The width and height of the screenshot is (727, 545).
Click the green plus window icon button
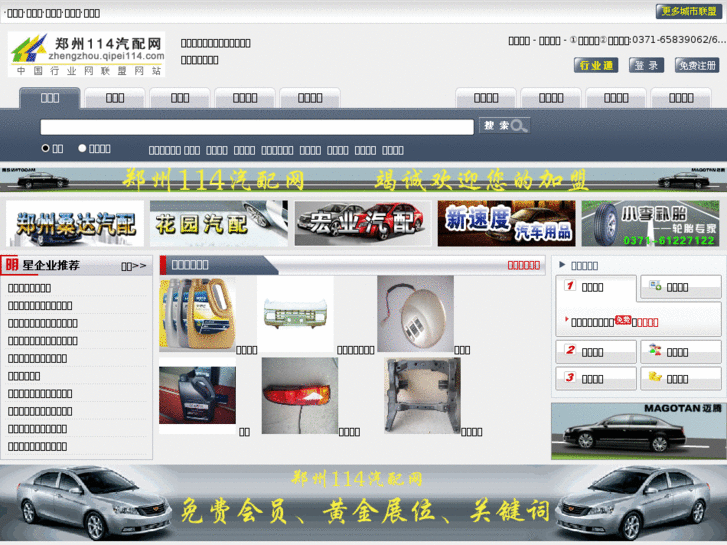655,285
